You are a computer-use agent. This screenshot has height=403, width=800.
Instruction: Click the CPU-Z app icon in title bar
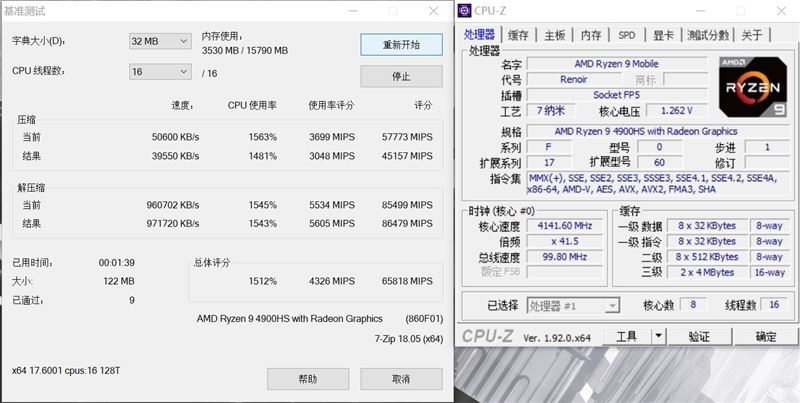[464, 10]
